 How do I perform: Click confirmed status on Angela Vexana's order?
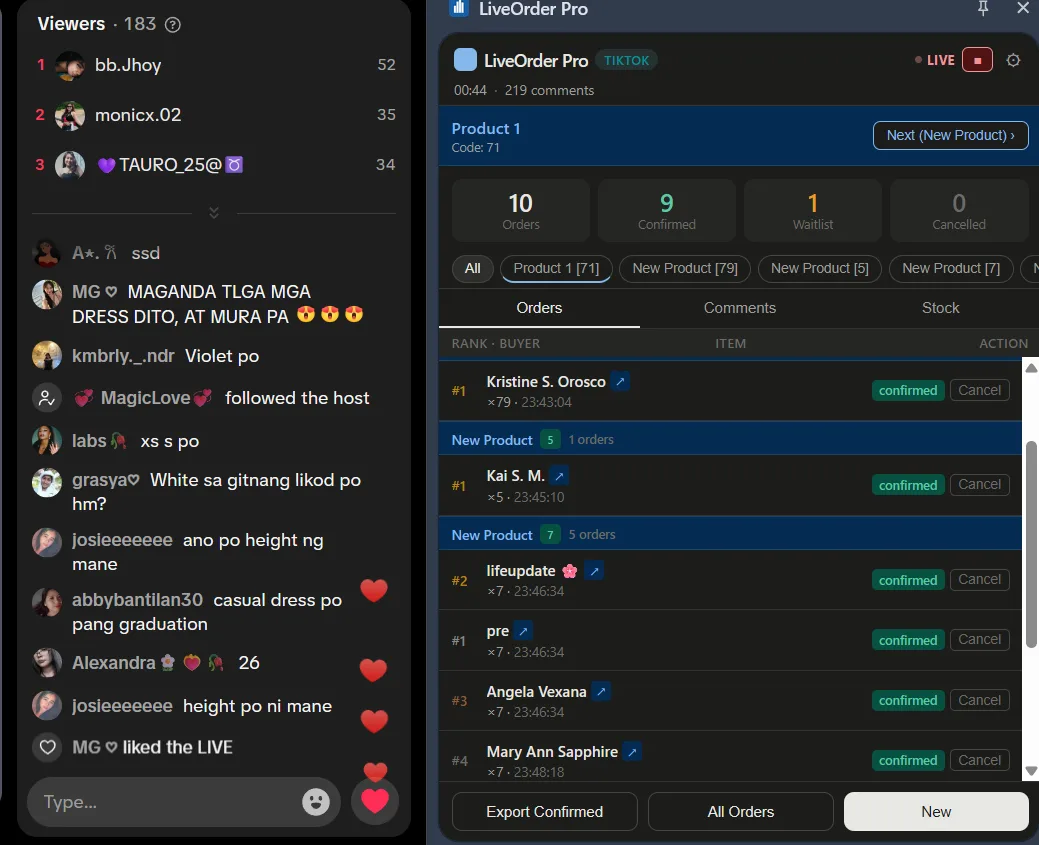point(908,701)
